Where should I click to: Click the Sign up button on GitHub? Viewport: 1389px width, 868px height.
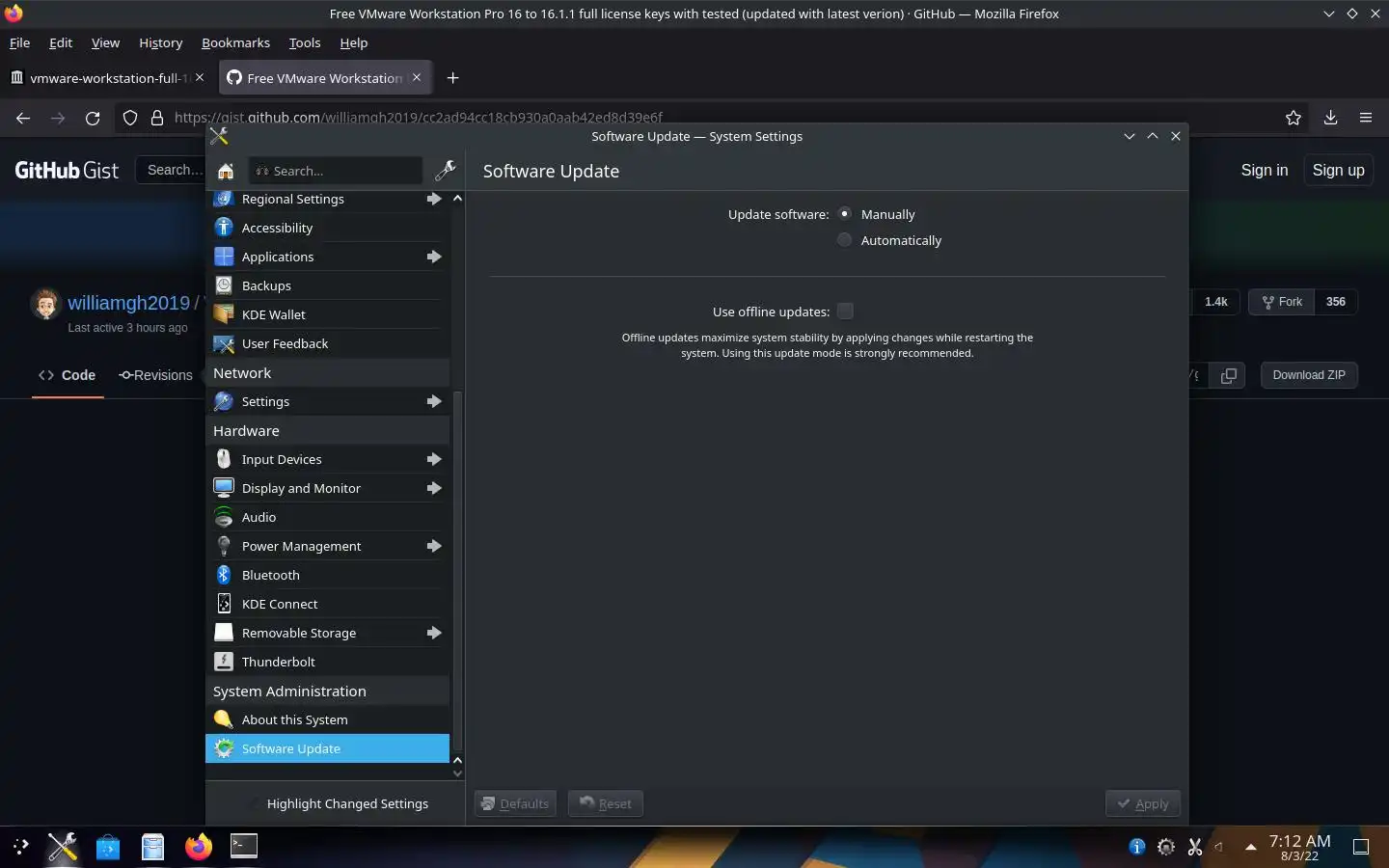tap(1338, 170)
